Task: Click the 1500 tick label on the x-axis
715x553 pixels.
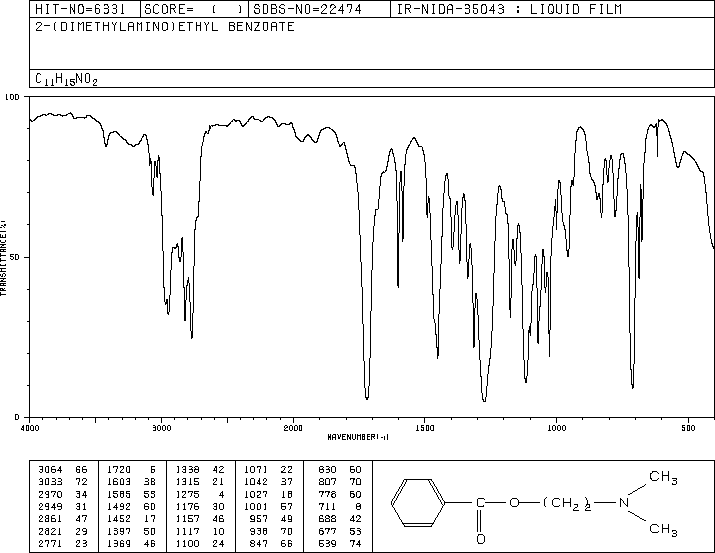Action: click(x=425, y=428)
